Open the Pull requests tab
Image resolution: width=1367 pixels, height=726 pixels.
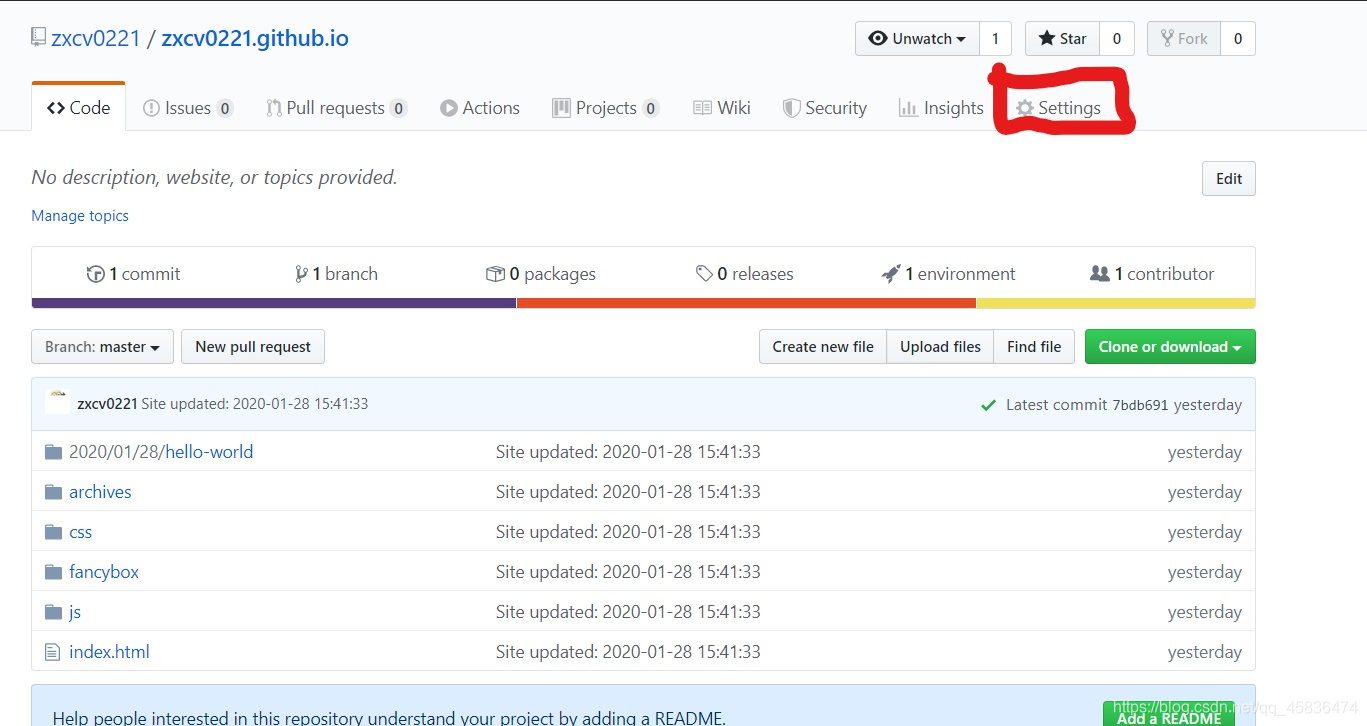pos(337,108)
